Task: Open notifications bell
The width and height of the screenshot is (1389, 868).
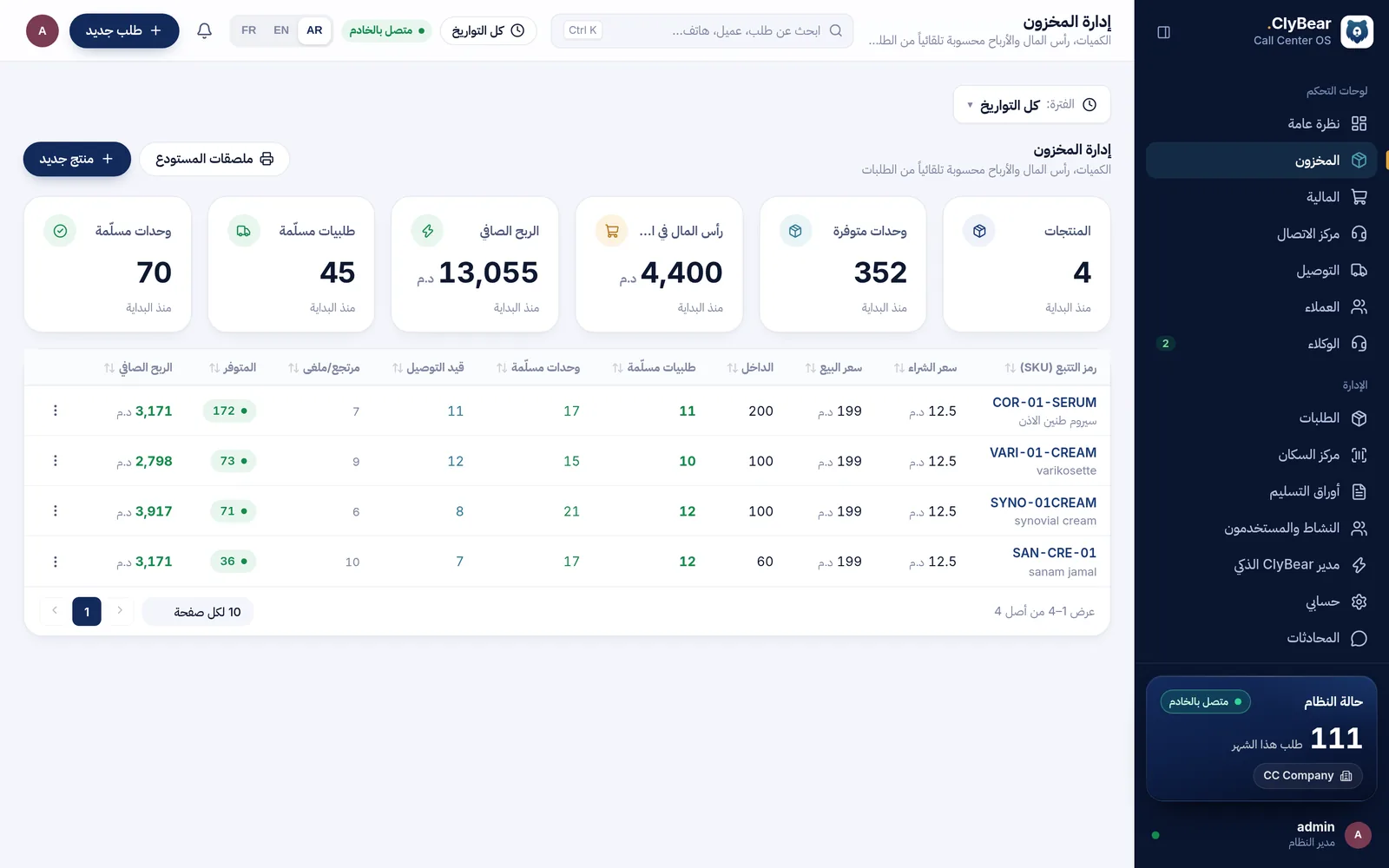Action: pyautogui.click(x=205, y=30)
